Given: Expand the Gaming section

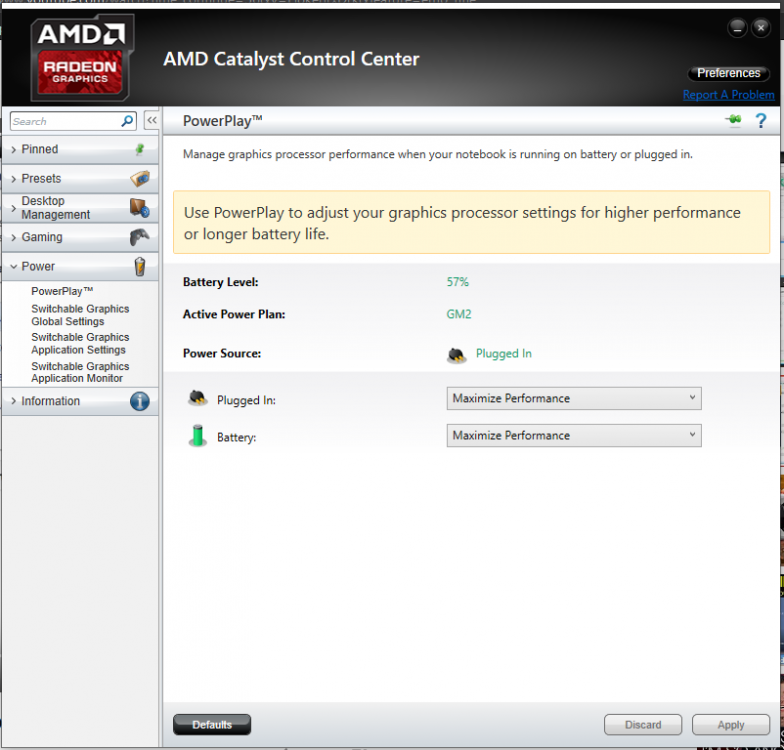Looking at the screenshot, I should click(x=80, y=237).
